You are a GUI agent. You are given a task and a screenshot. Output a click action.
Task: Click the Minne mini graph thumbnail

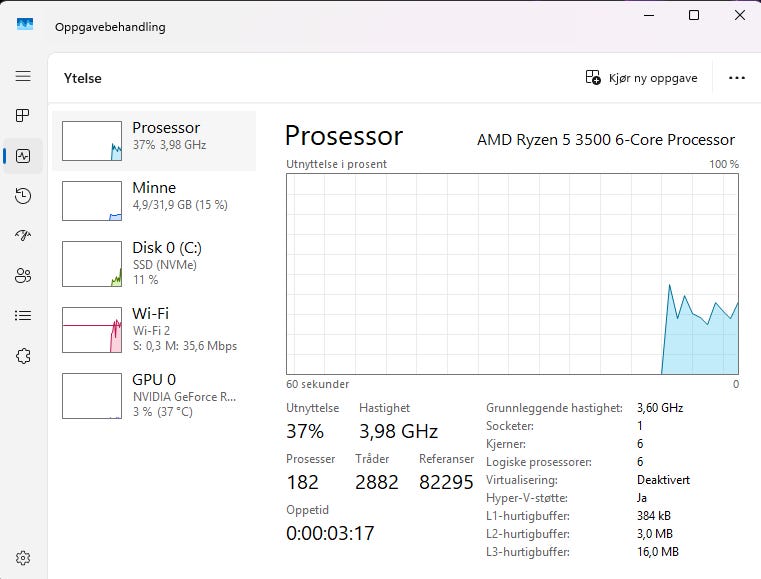(92, 201)
